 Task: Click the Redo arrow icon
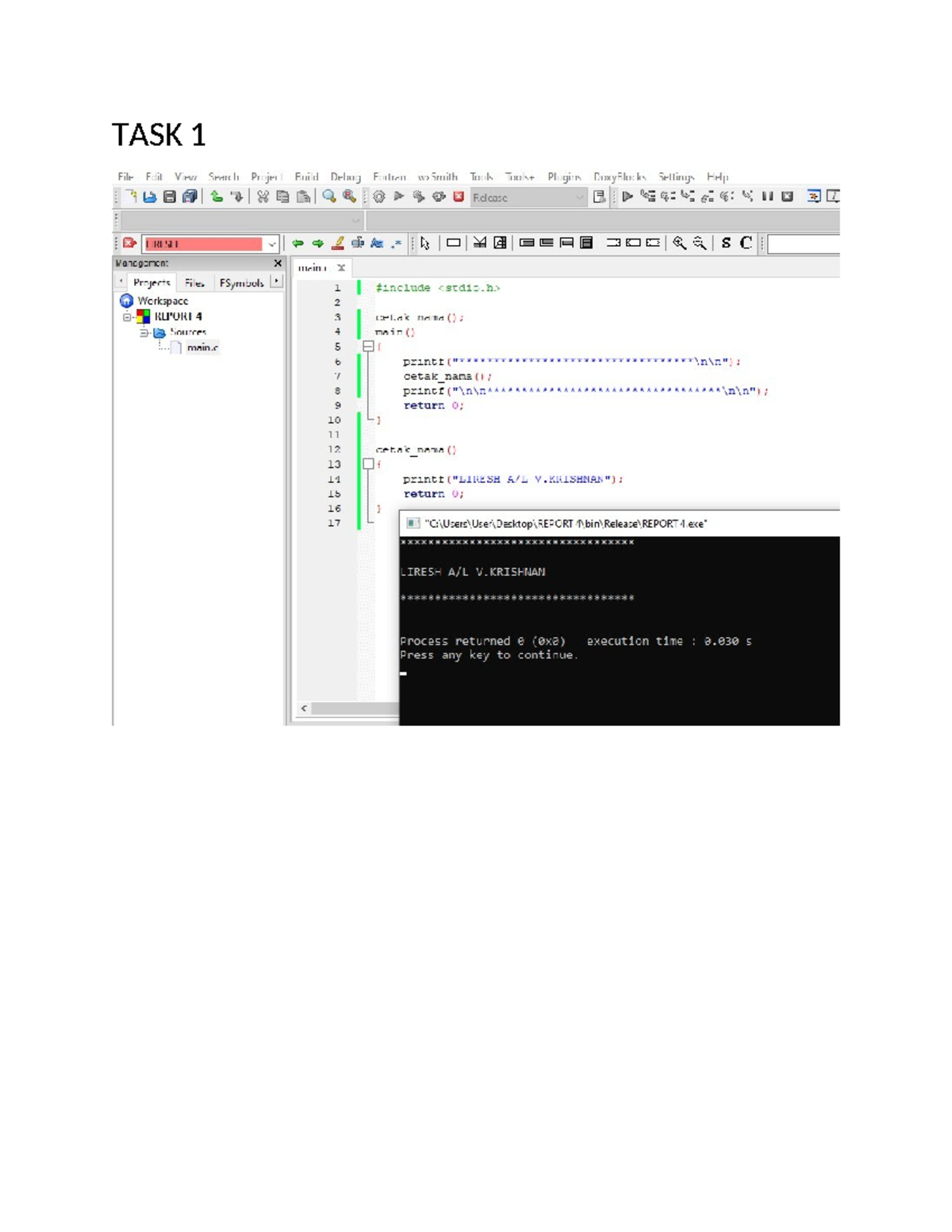pyautogui.click(x=236, y=197)
